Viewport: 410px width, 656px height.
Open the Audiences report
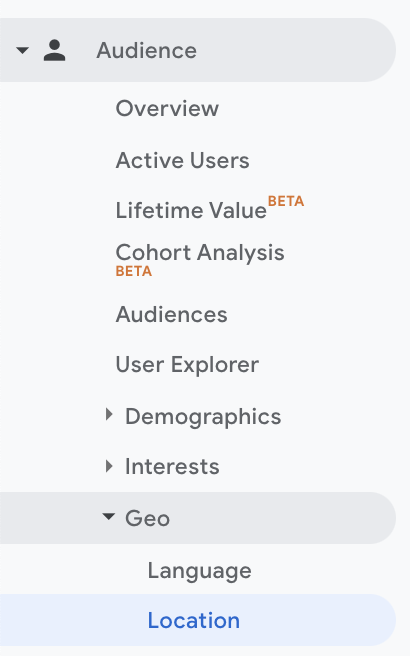pos(172,314)
